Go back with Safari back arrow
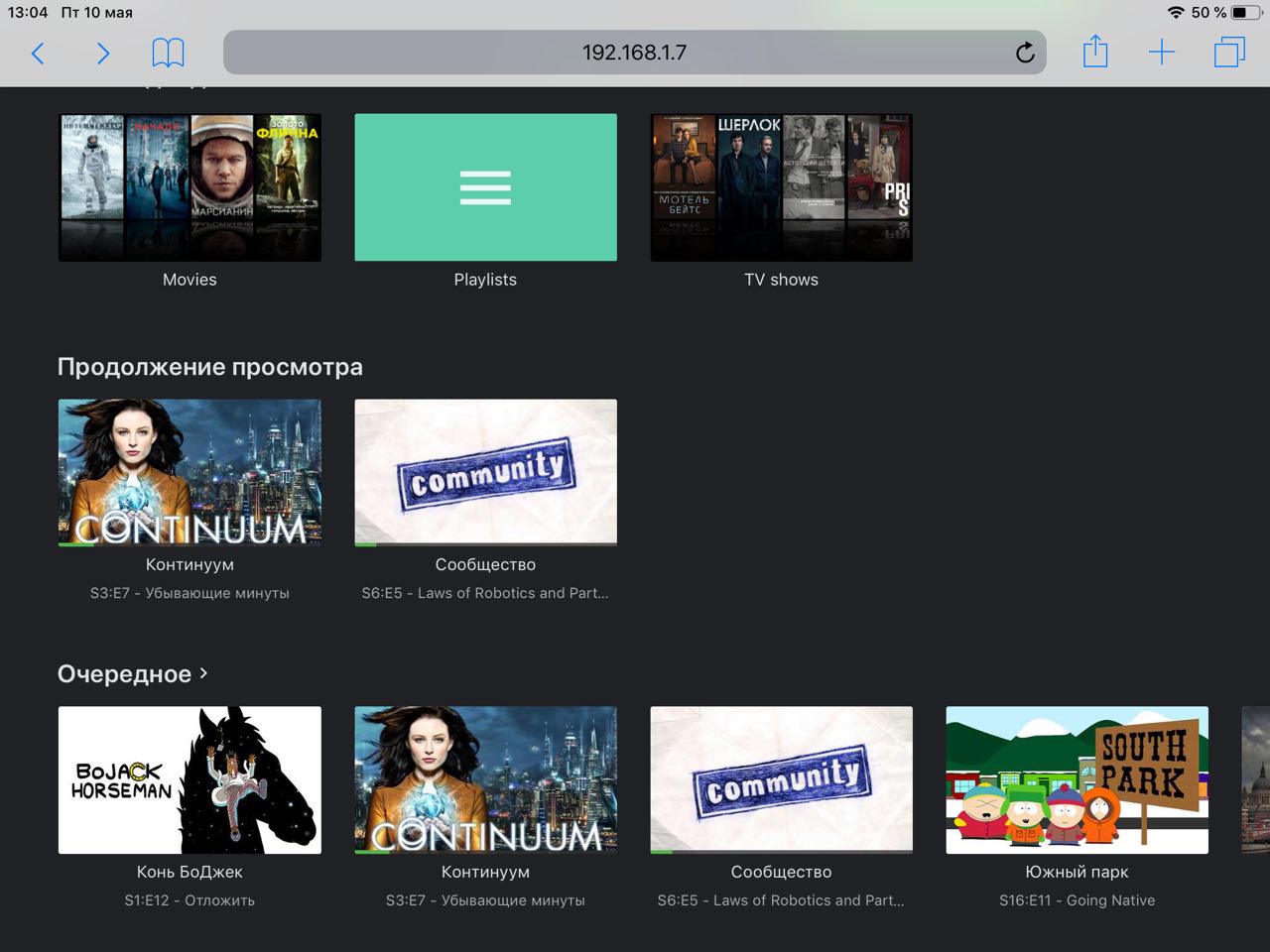Screen dimensions: 1270x952 [x=38, y=53]
